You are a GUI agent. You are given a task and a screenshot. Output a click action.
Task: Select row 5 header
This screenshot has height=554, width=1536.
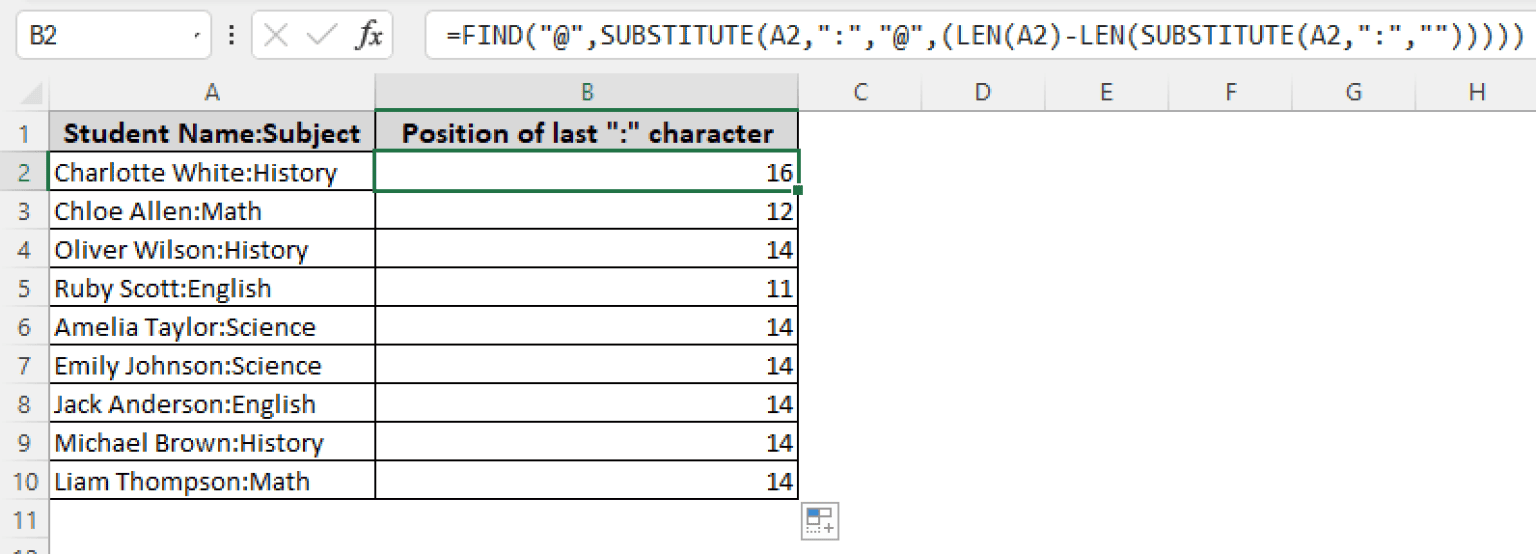tap(24, 289)
